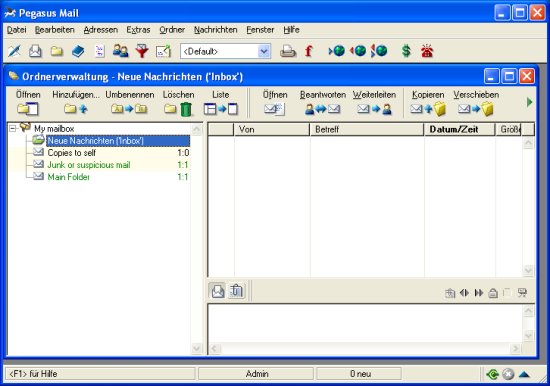Collapse the My mailbox tree node
The width and height of the screenshot is (550, 386).
pyautogui.click(x=13, y=128)
